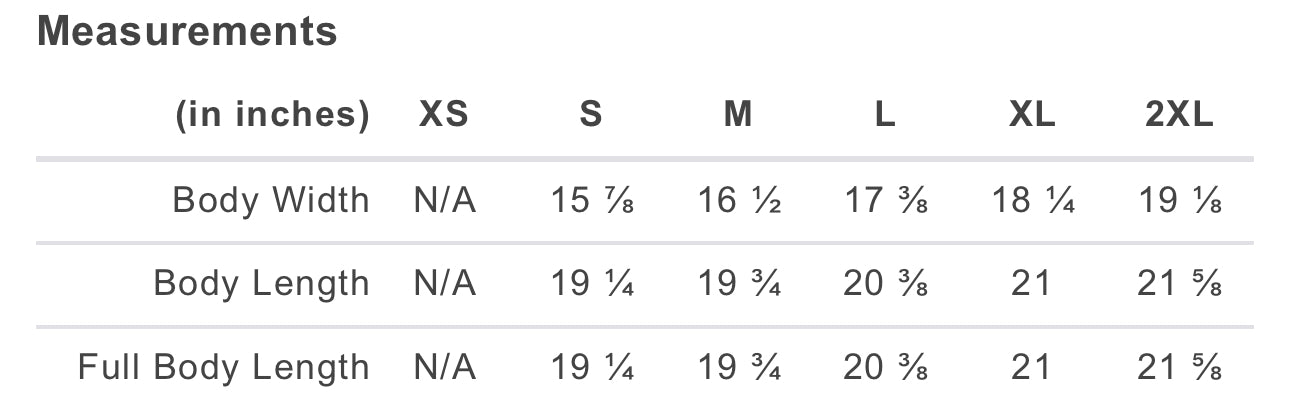Click the N/A cell in Body Width row
The image size is (1290, 409).
coord(444,201)
